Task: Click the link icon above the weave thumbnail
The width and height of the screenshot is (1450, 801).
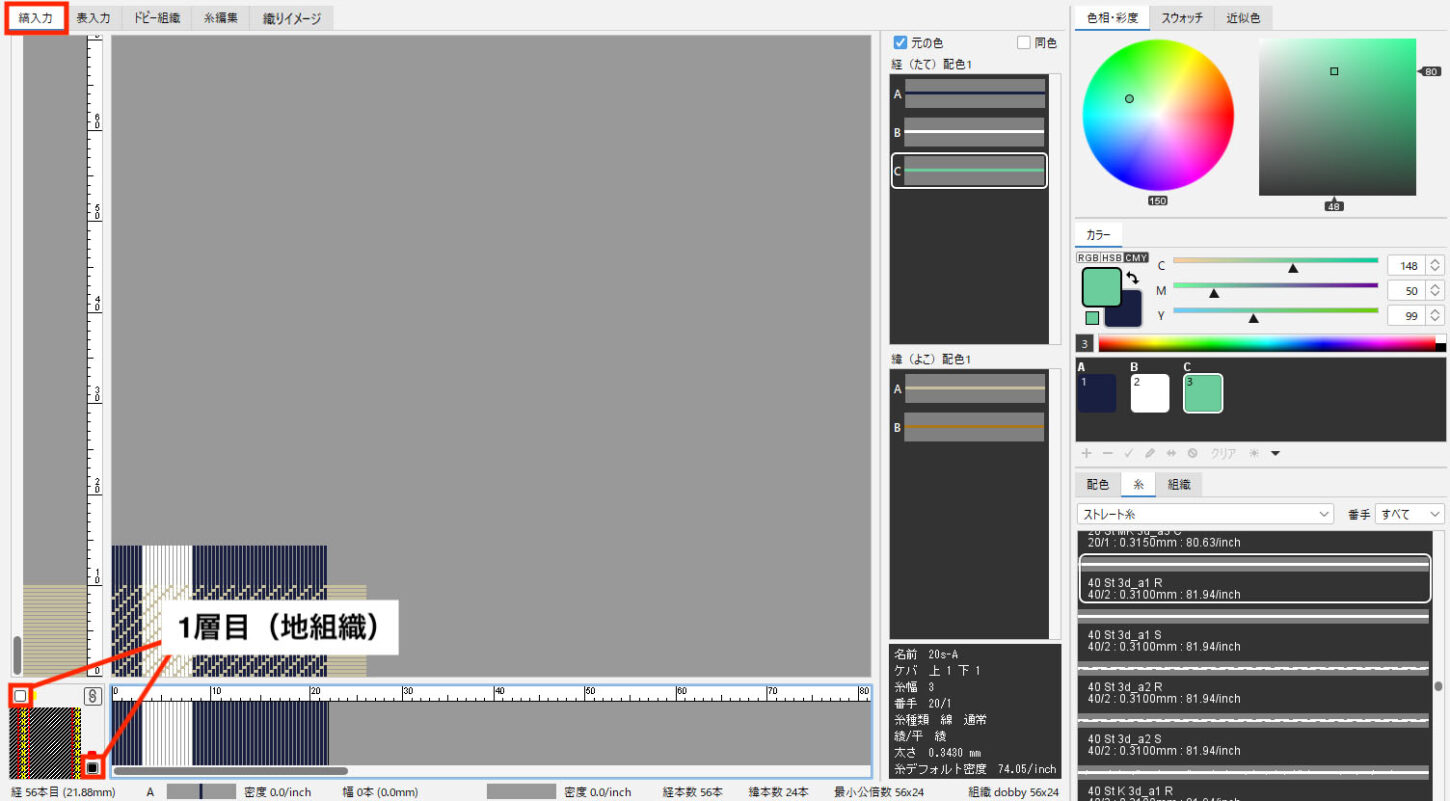Action: (92, 695)
